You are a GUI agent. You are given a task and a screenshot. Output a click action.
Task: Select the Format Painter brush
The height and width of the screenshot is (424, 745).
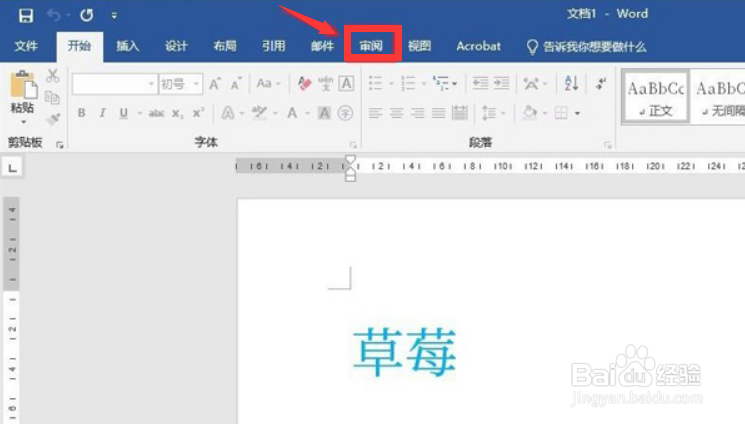point(53,118)
